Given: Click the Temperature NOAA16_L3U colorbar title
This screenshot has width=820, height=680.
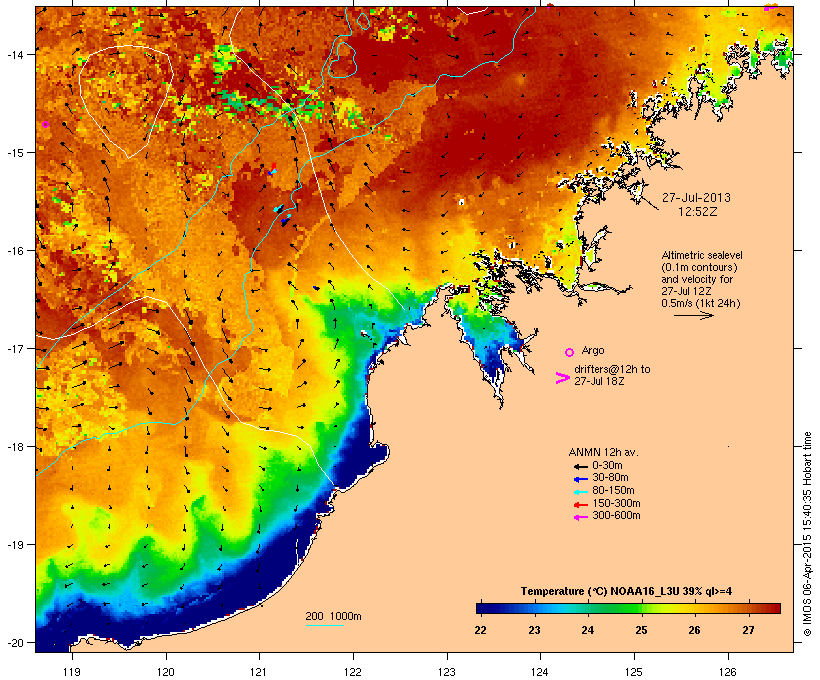Looking at the screenshot, I should coord(626,591).
